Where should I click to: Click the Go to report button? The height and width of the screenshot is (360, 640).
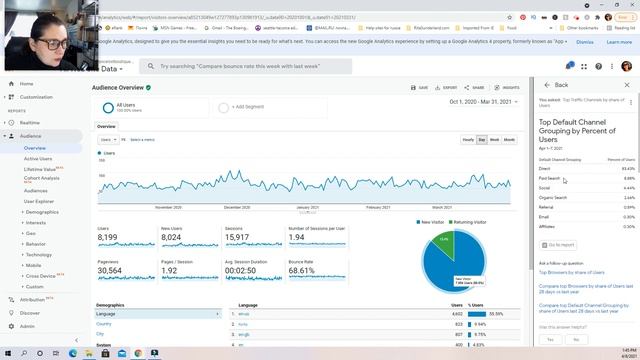[558, 245]
